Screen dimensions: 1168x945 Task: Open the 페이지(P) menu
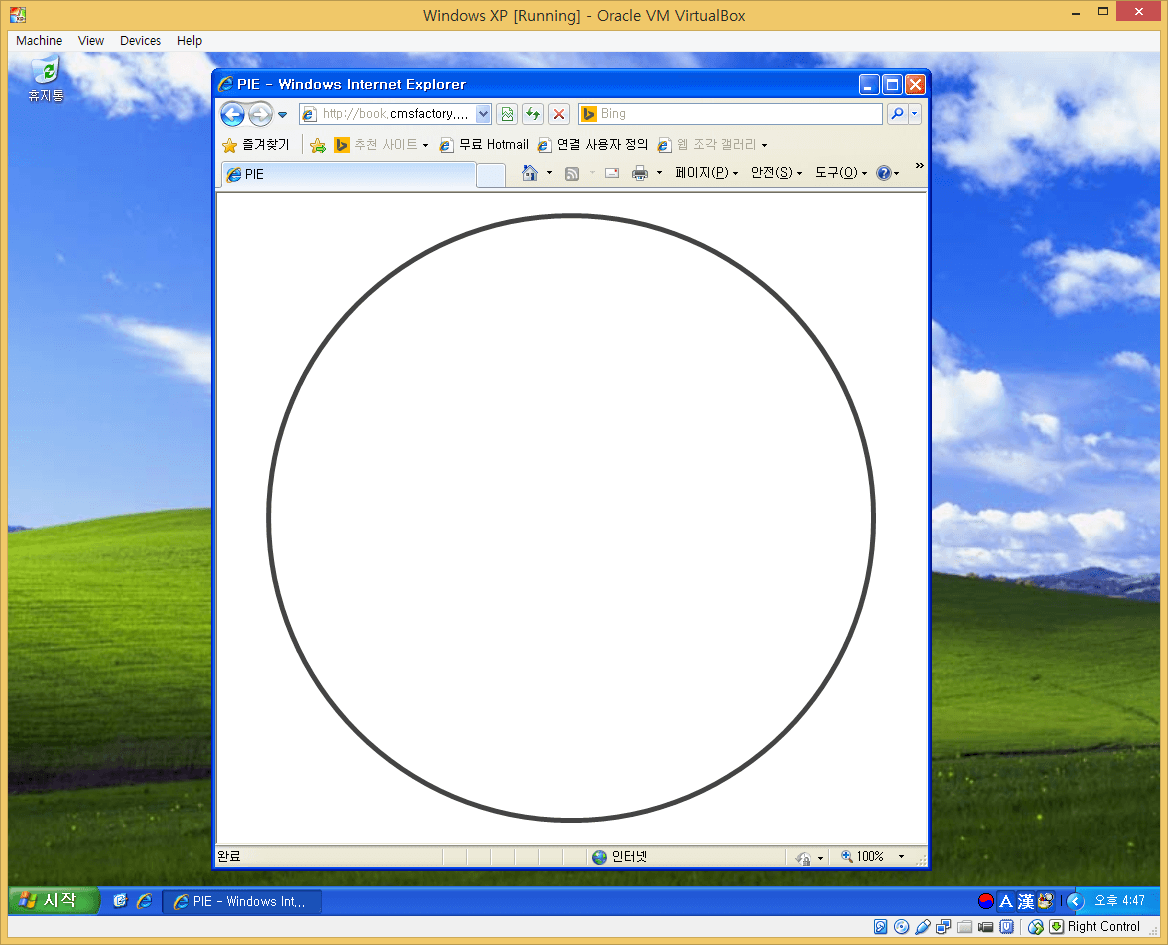(x=706, y=174)
